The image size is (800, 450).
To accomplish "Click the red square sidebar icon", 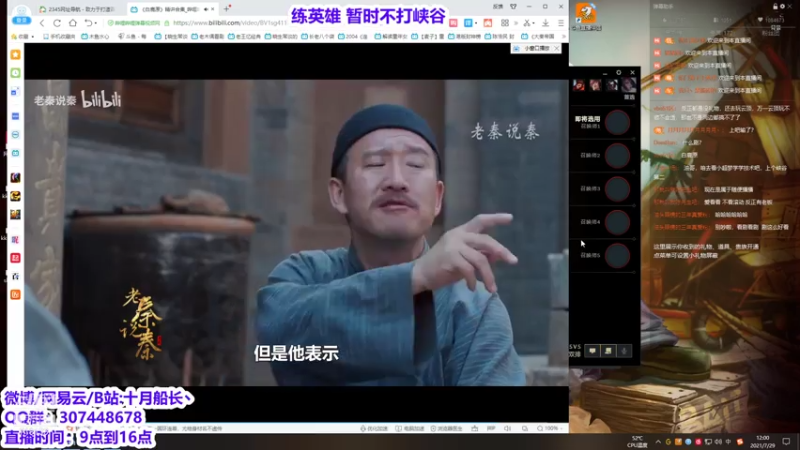I will 15,258.
